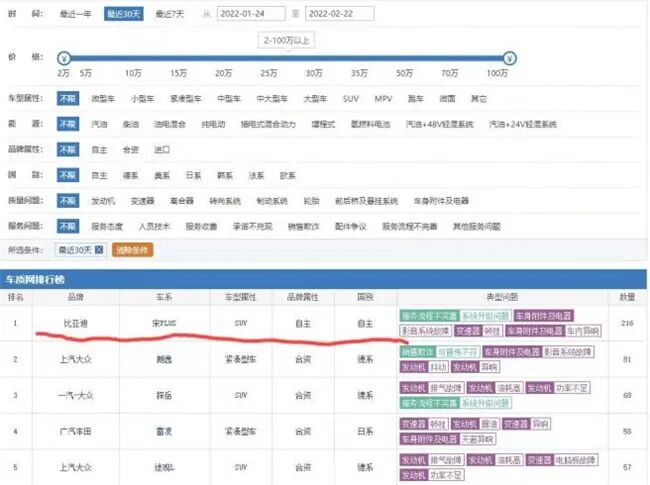Filter by 汽油+48V轻混系统 energy type

[x=439, y=124]
